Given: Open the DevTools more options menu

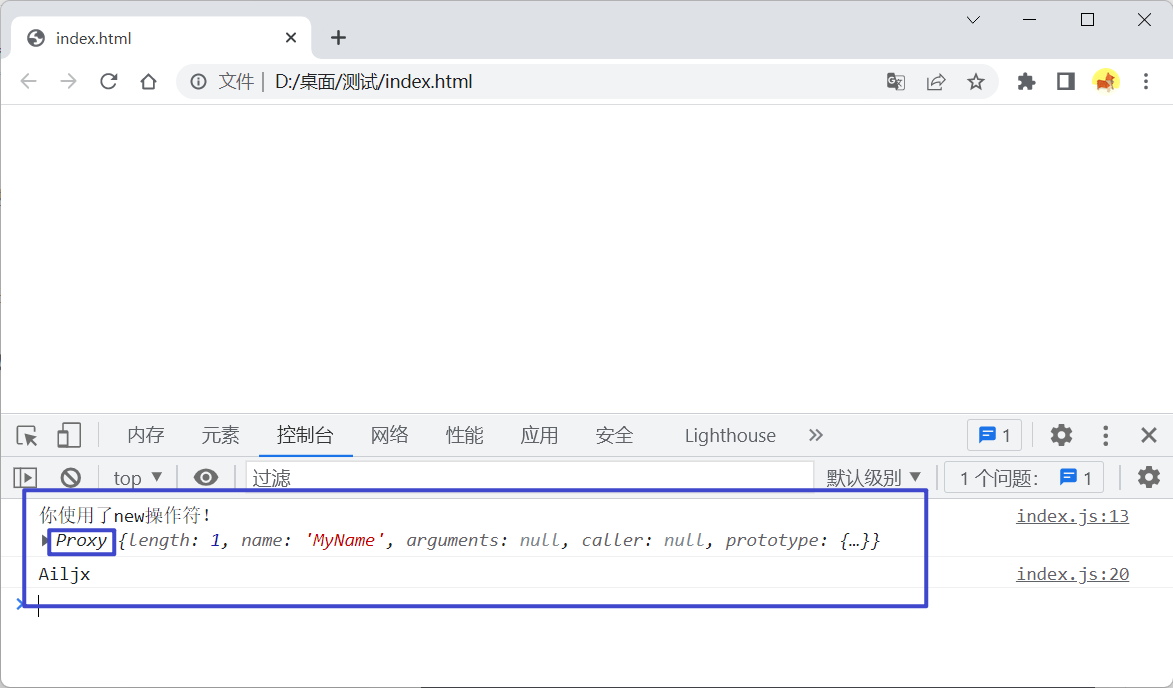Looking at the screenshot, I should point(1104,435).
